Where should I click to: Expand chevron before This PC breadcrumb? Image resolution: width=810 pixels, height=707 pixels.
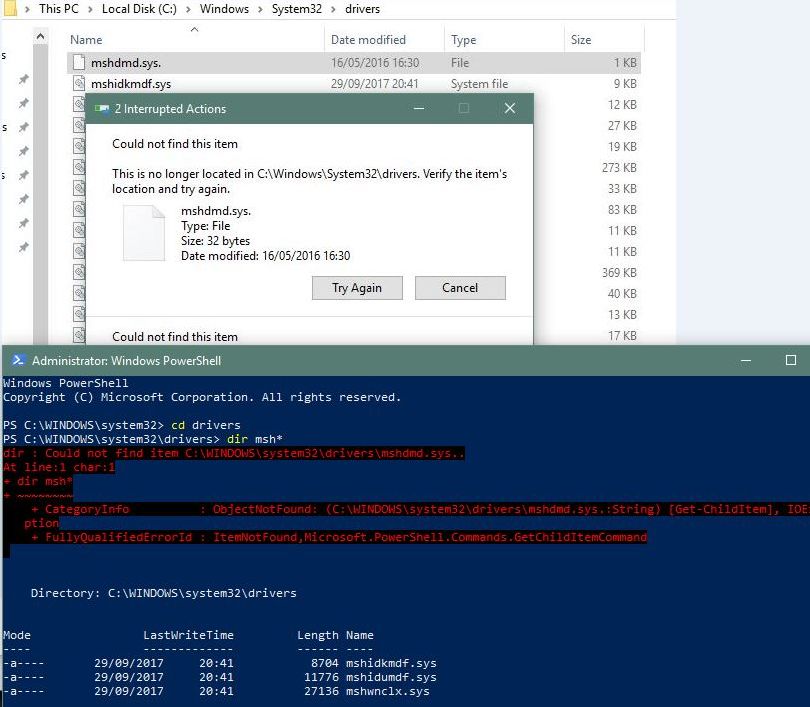click(27, 9)
